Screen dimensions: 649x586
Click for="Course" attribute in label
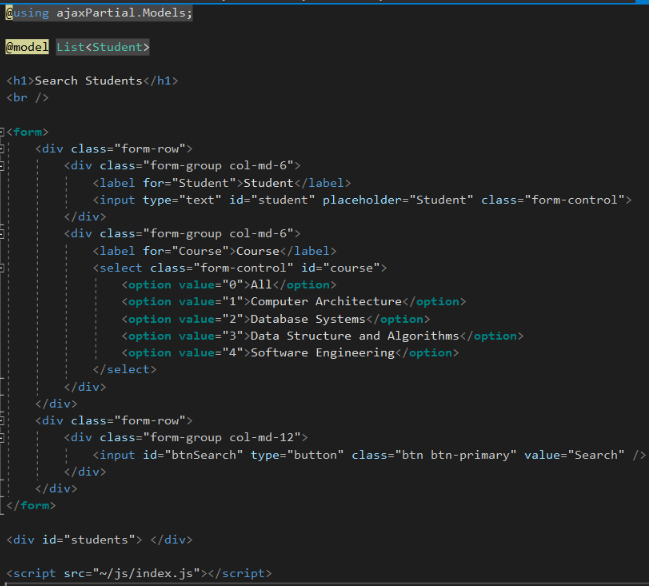[186, 251]
